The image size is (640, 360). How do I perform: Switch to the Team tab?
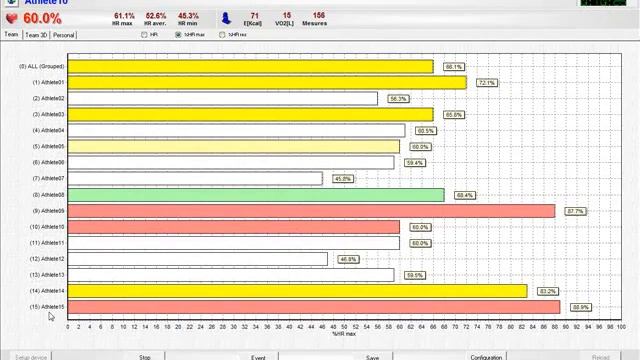(11, 35)
